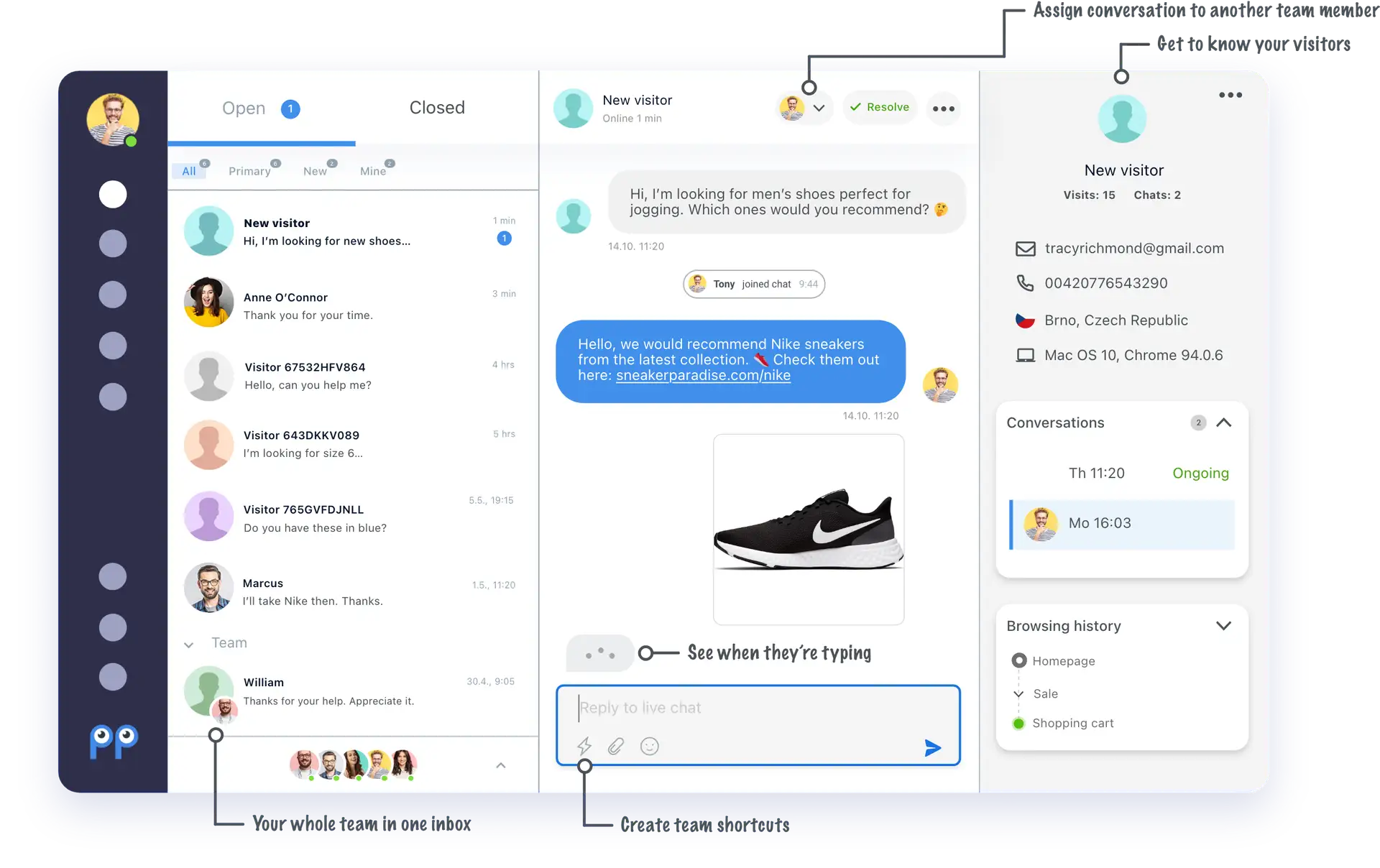Open the logged-in agent profile avatar
This screenshot has width=1380, height=868.
point(113,119)
